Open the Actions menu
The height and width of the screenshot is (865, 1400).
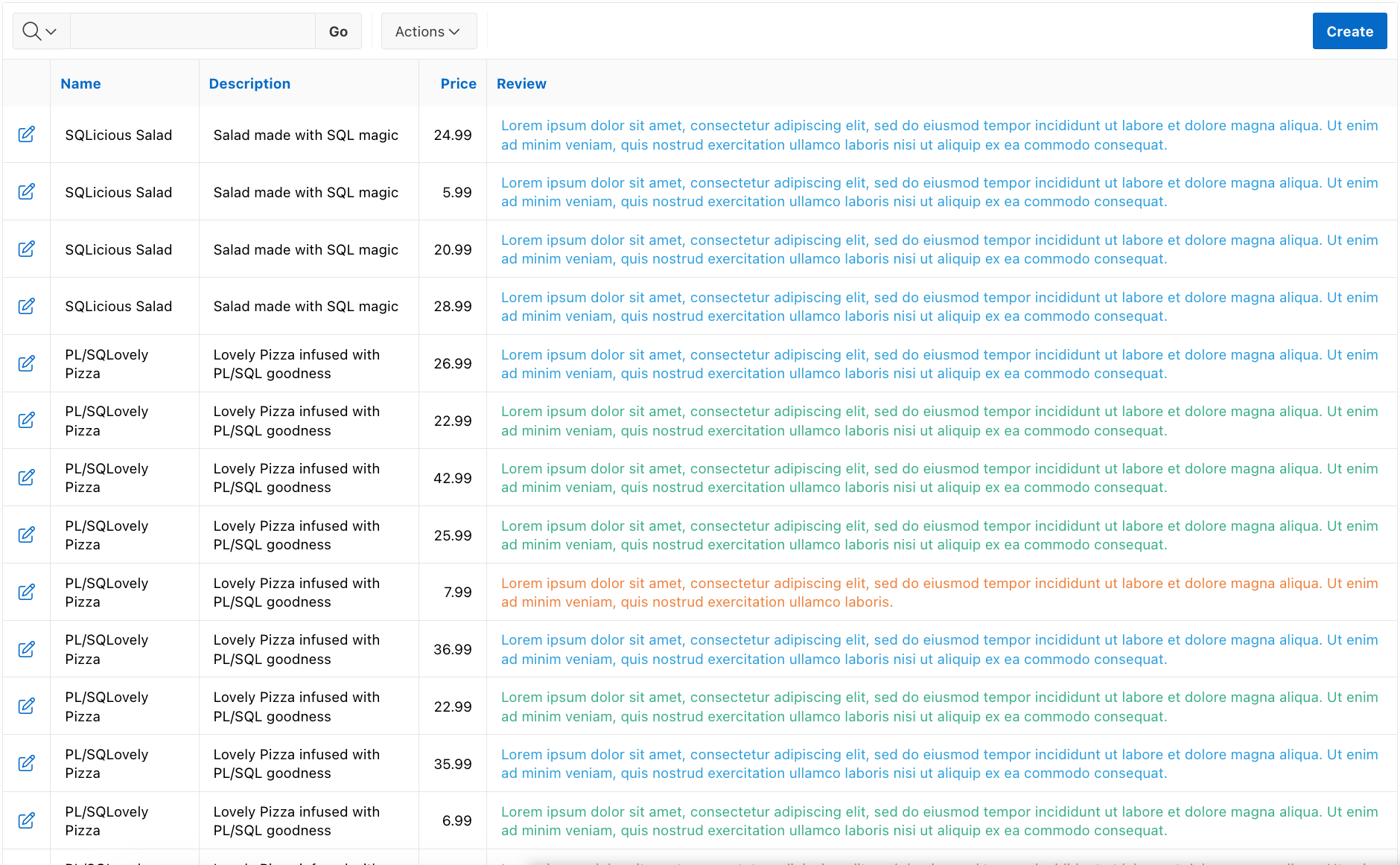coord(428,31)
